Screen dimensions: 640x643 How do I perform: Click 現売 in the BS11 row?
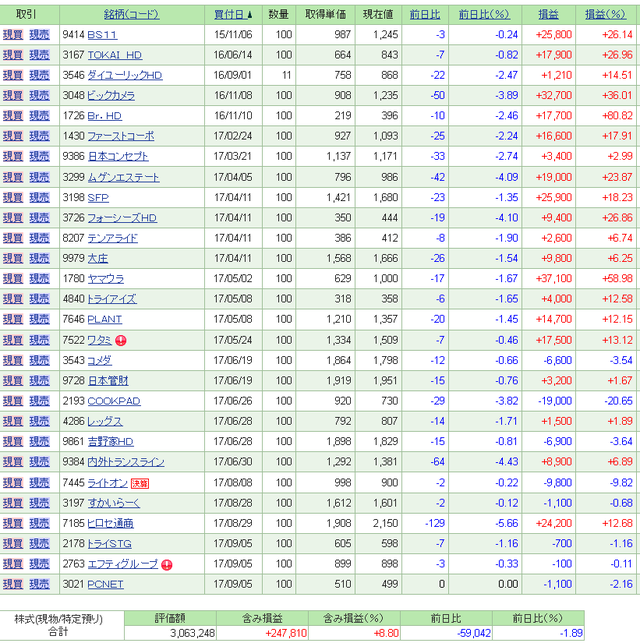click(x=39, y=35)
